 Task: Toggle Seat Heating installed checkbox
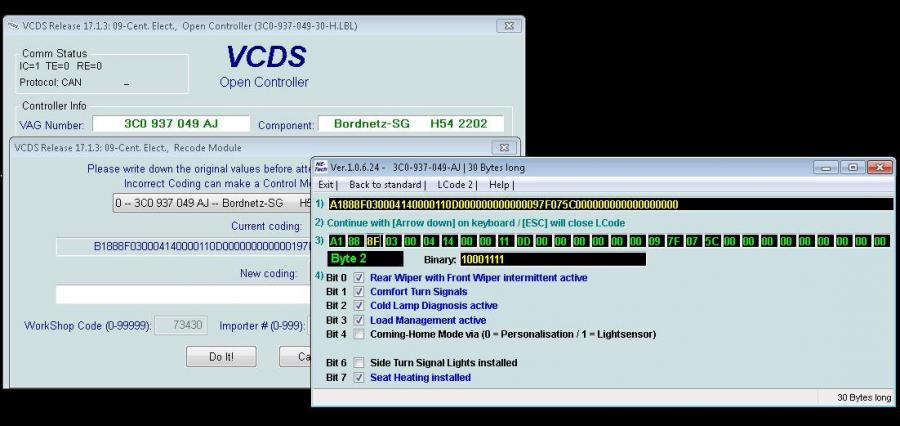coord(359,377)
